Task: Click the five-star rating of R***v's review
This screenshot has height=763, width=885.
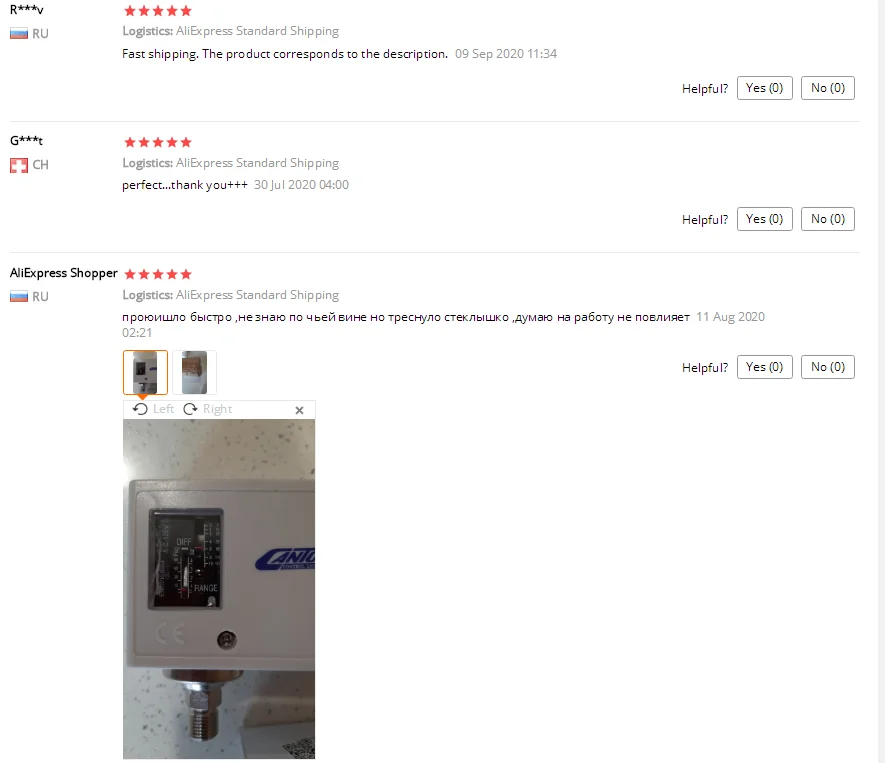Action: click(158, 11)
